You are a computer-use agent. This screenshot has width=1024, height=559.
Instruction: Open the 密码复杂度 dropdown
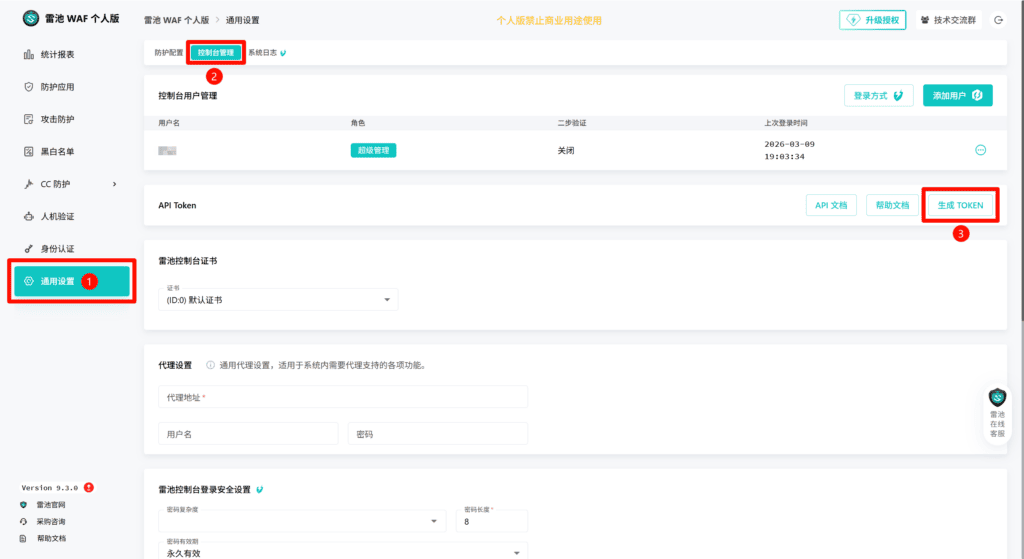pos(302,520)
